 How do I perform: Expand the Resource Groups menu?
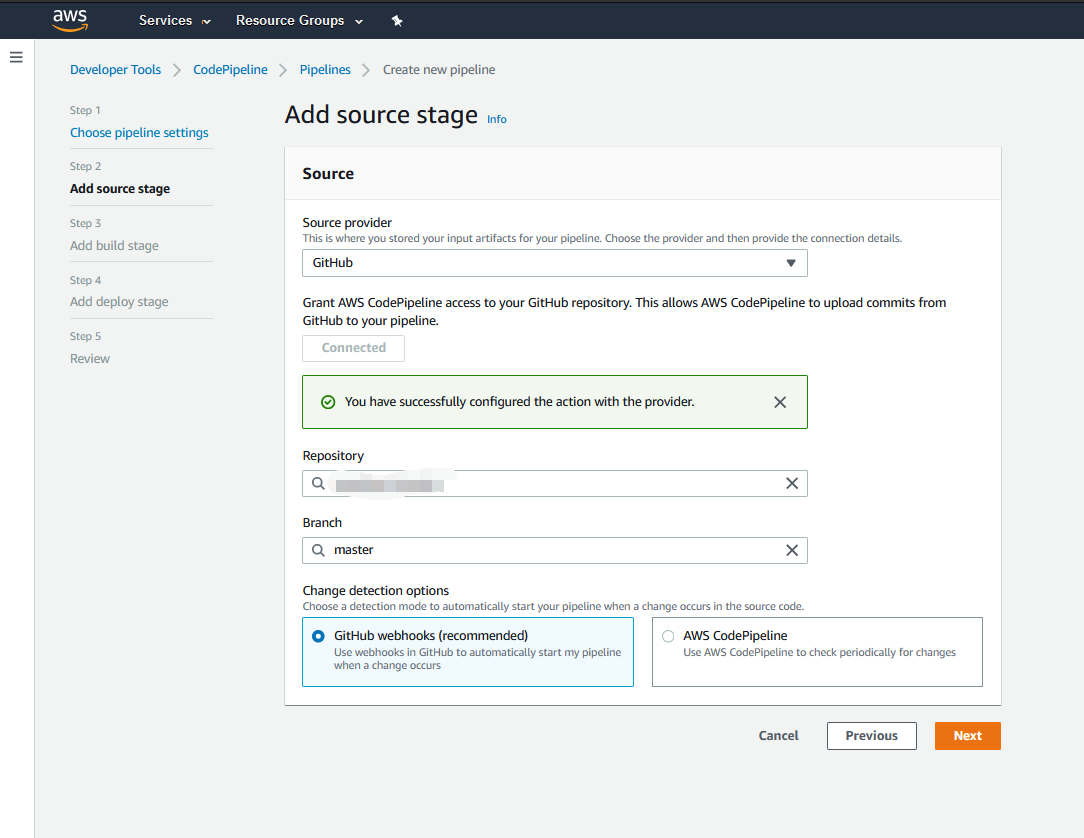pos(299,21)
